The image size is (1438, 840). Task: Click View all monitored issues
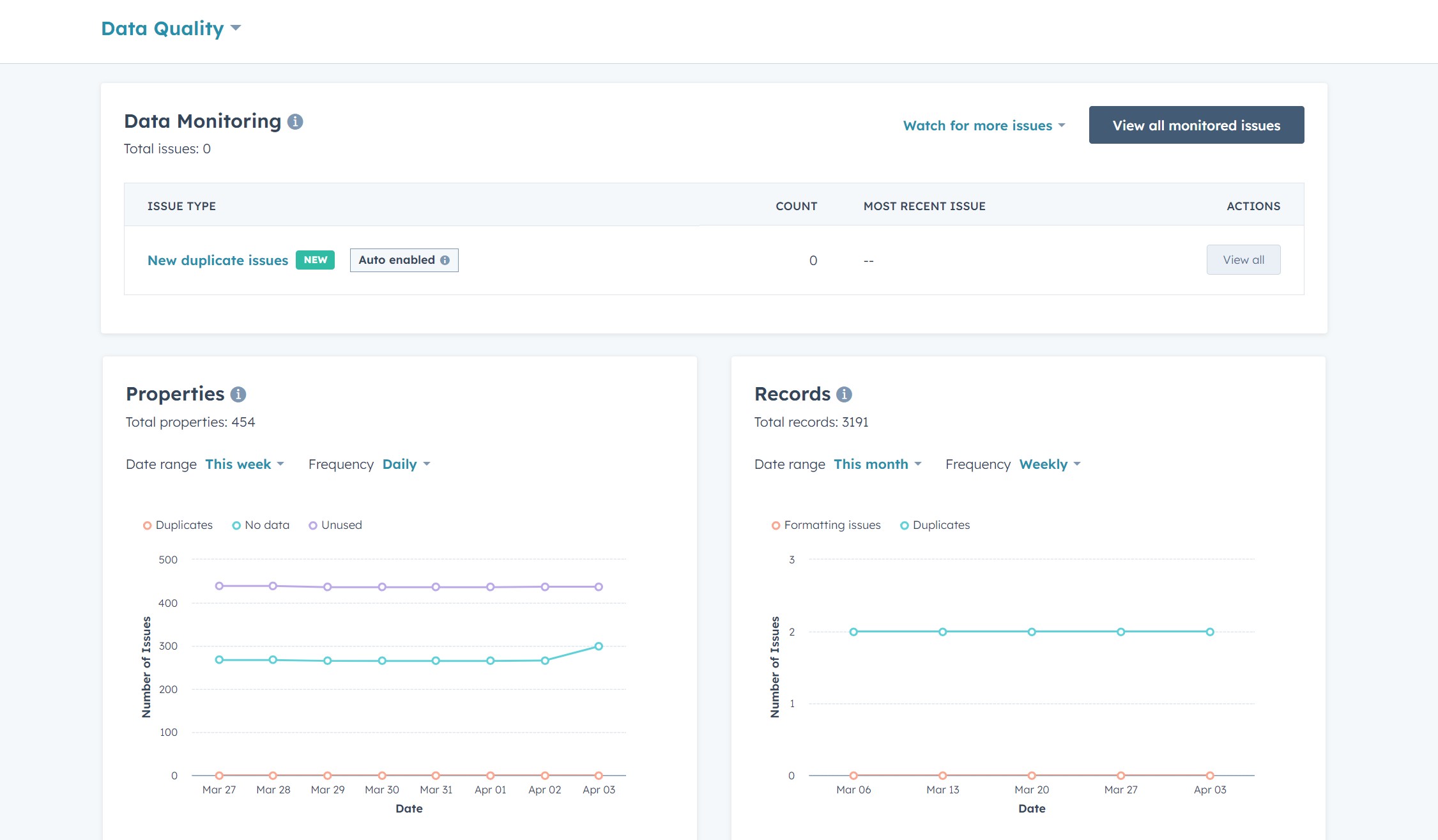pos(1196,125)
